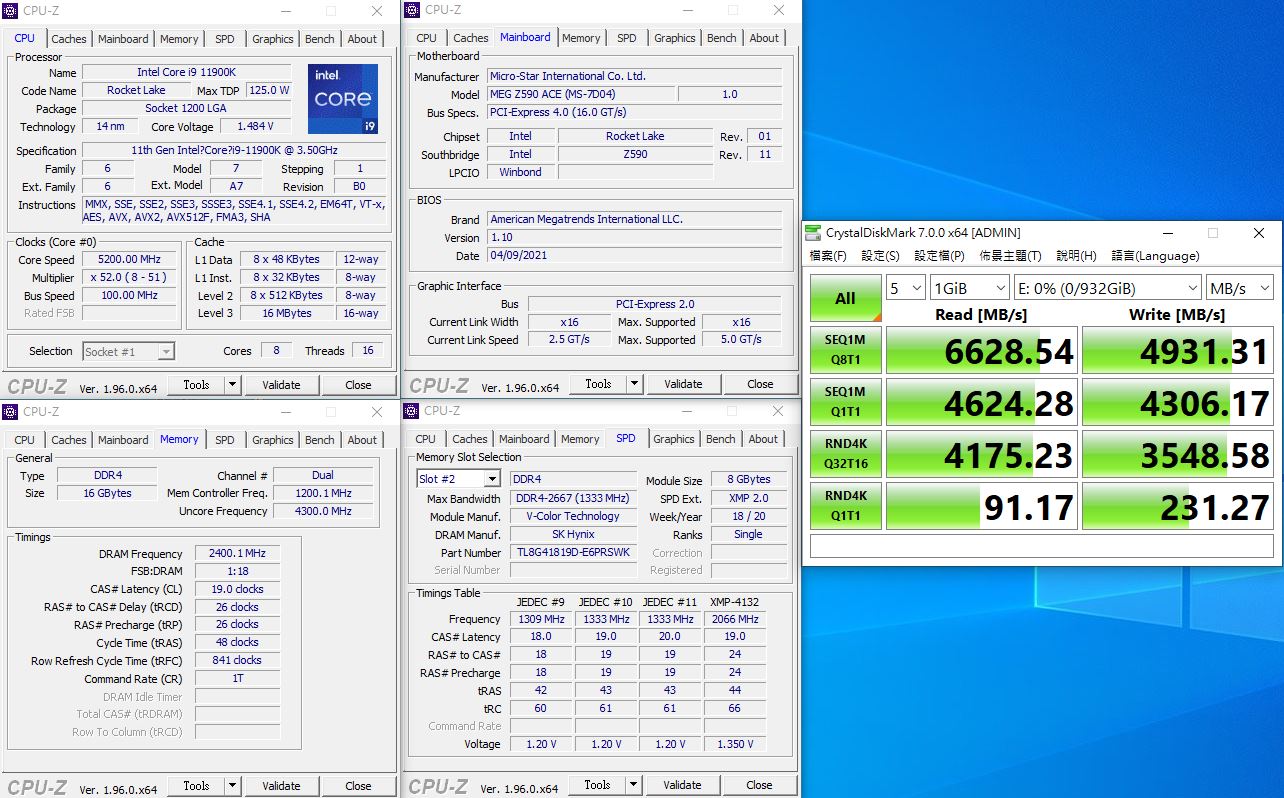Image resolution: width=1284 pixels, height=798 pixels.
Task: Open the 設定(S) menu in CrystalDiskMark
Action: tap(880, 256)
